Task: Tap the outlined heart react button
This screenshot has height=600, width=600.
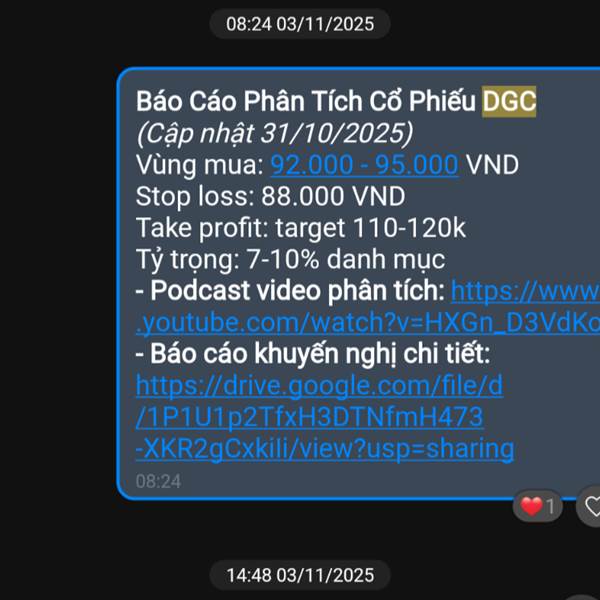Action: coord(590,506)
